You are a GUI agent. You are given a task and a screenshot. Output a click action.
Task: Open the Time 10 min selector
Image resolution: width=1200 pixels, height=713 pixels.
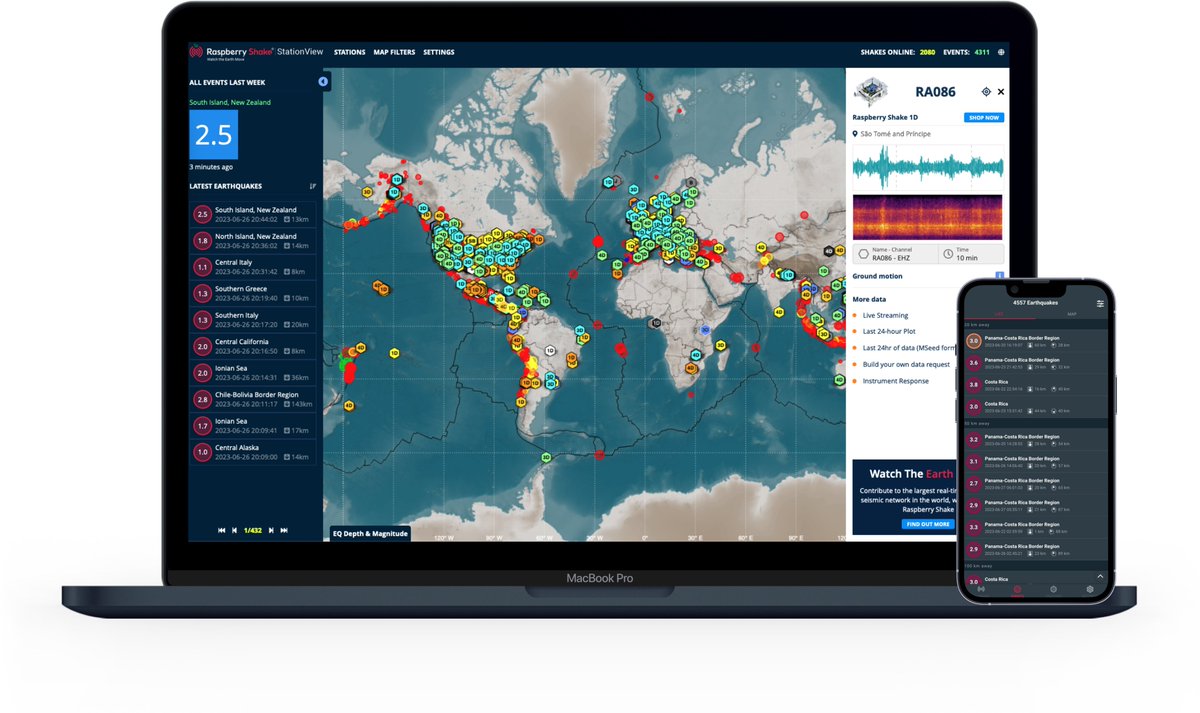point(971,254)
